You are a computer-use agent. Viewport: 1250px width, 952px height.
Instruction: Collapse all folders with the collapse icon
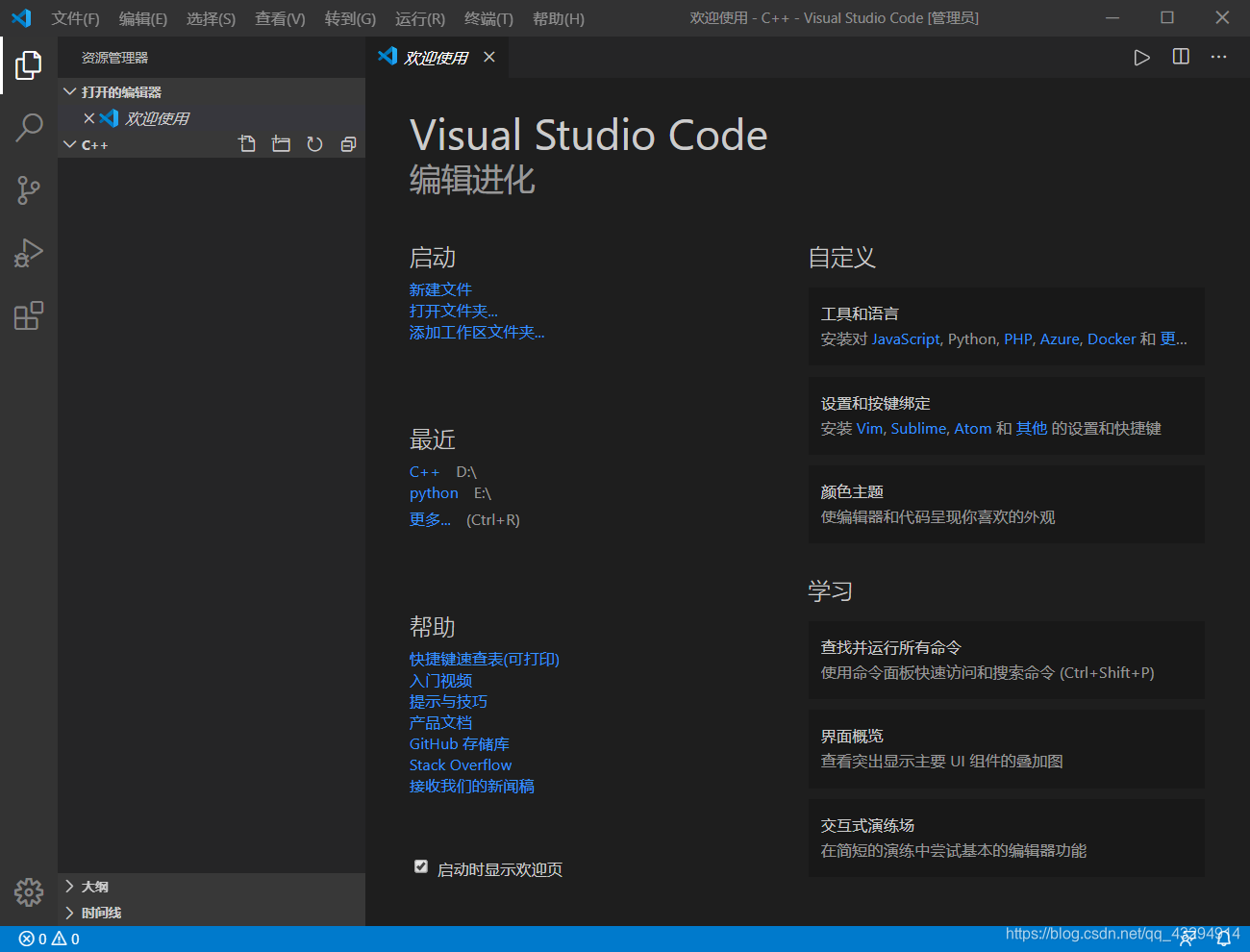tap(348, 144)
